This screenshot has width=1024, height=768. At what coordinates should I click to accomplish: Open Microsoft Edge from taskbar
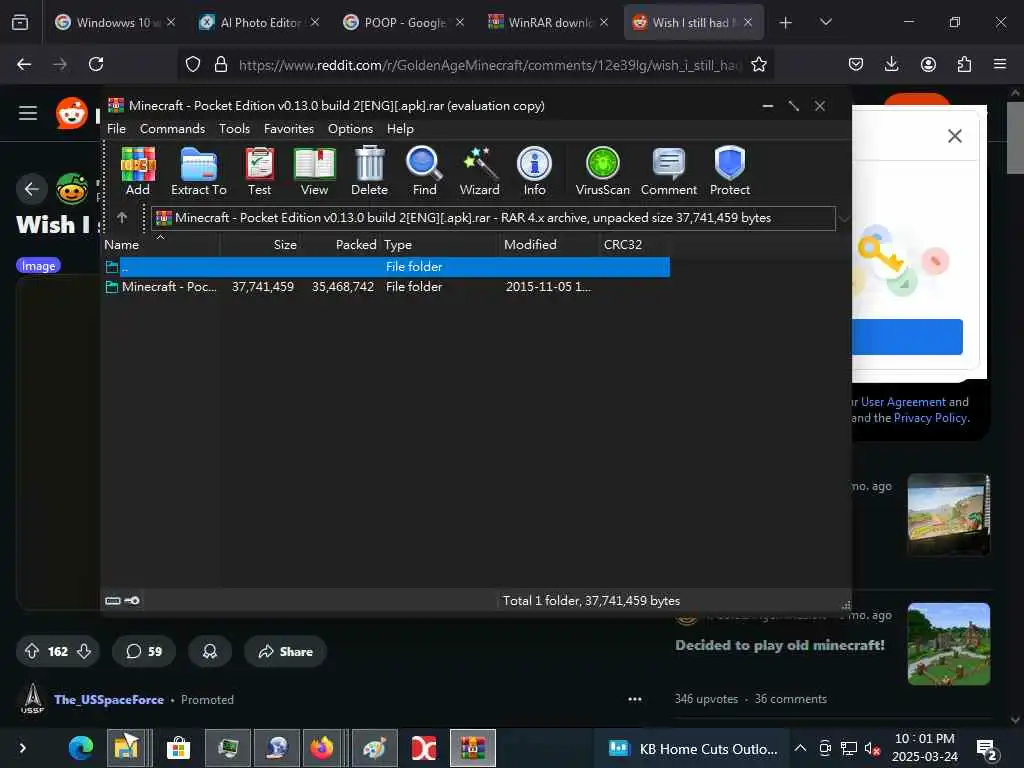(x=81, y=748)
